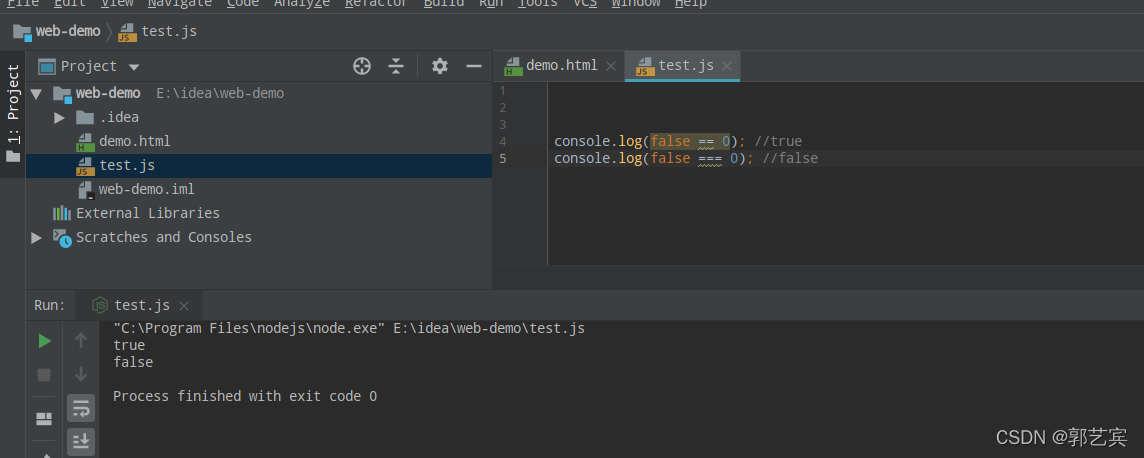Select test.js in the project tree
The width and height of the screenshot is (1144, 458).
coord(127,166)
